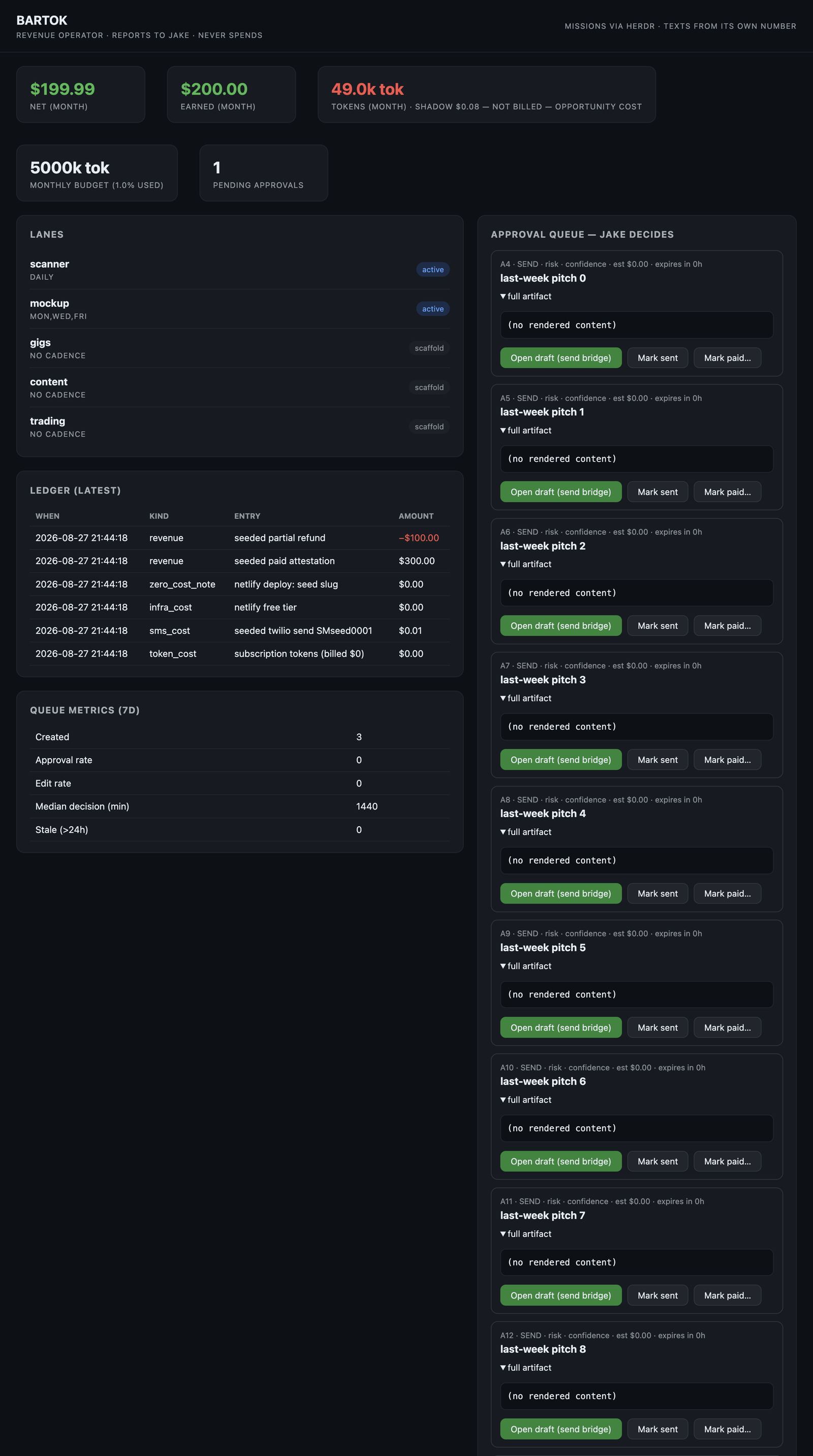Viewport: 813px width, 1456px height.
Task: Mark last-week pitch 0 as sent
Action: tap(658, 358)
